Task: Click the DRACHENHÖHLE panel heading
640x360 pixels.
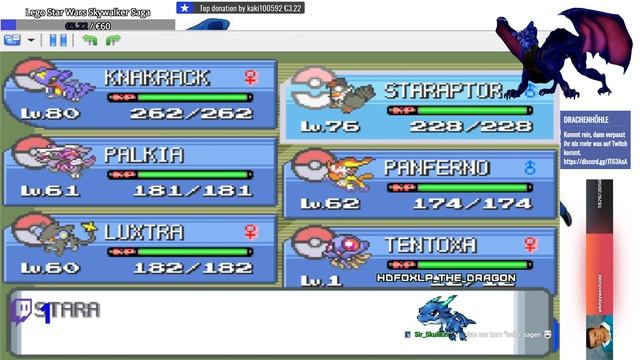Action: point(586,120)
